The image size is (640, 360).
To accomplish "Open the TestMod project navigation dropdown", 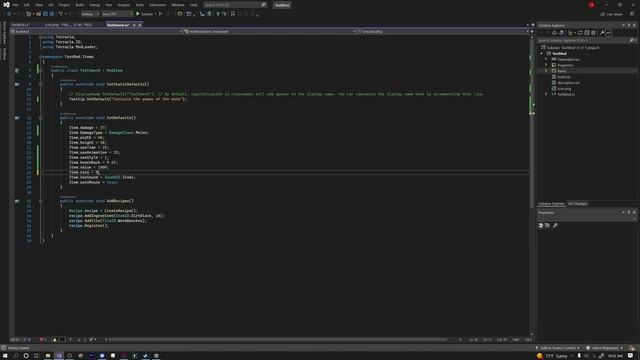I will (x=96, y=31).
